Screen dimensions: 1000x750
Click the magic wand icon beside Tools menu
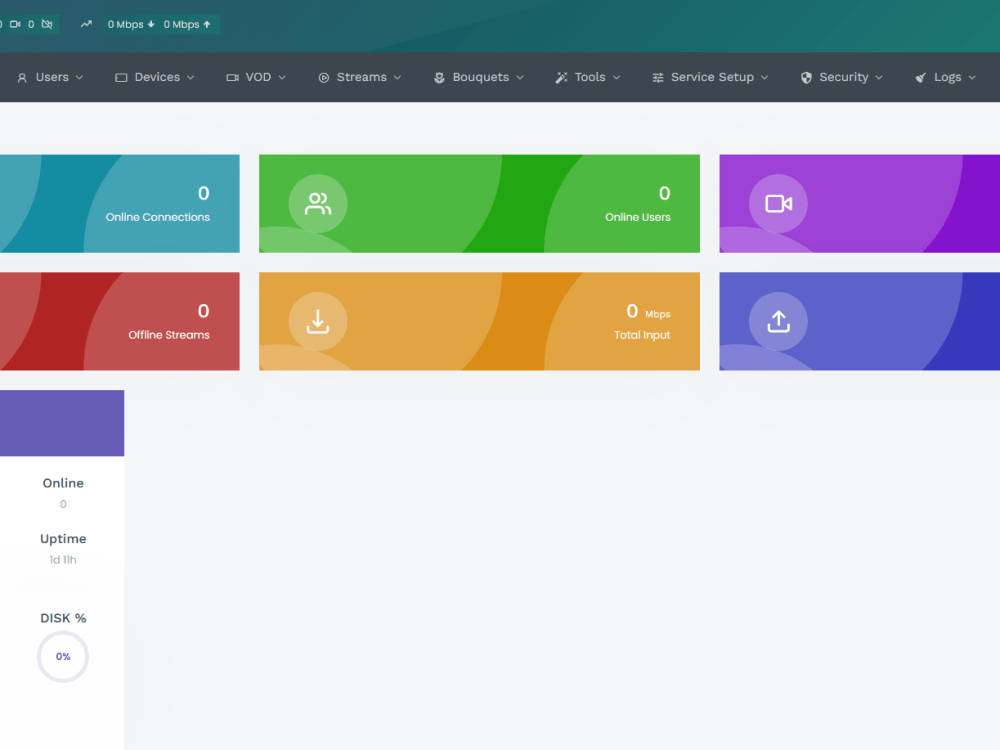(x=562, y=77)
